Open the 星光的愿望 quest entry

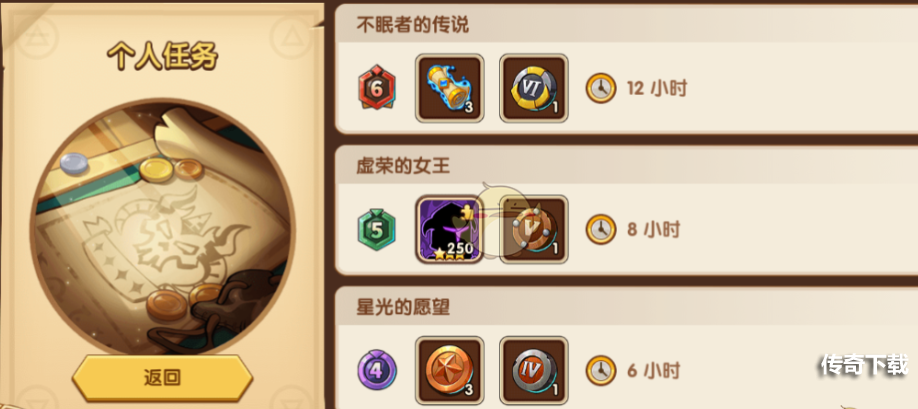[626, 348]
